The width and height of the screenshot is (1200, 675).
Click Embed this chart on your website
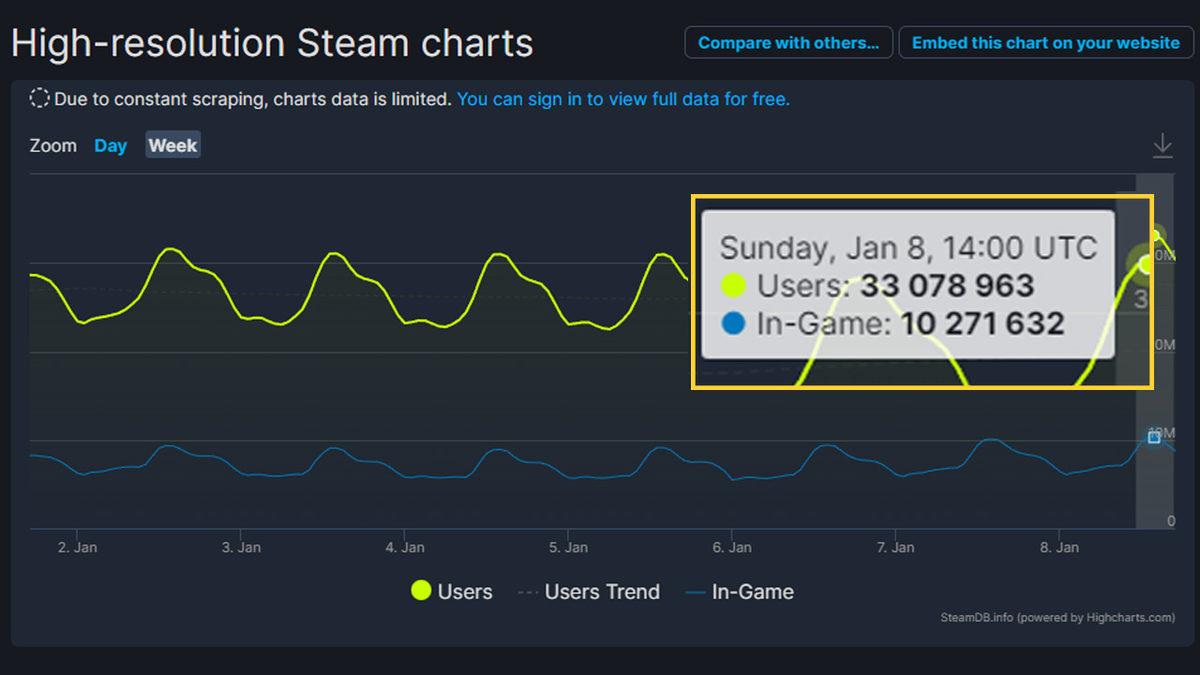[x=1045, y=43]
